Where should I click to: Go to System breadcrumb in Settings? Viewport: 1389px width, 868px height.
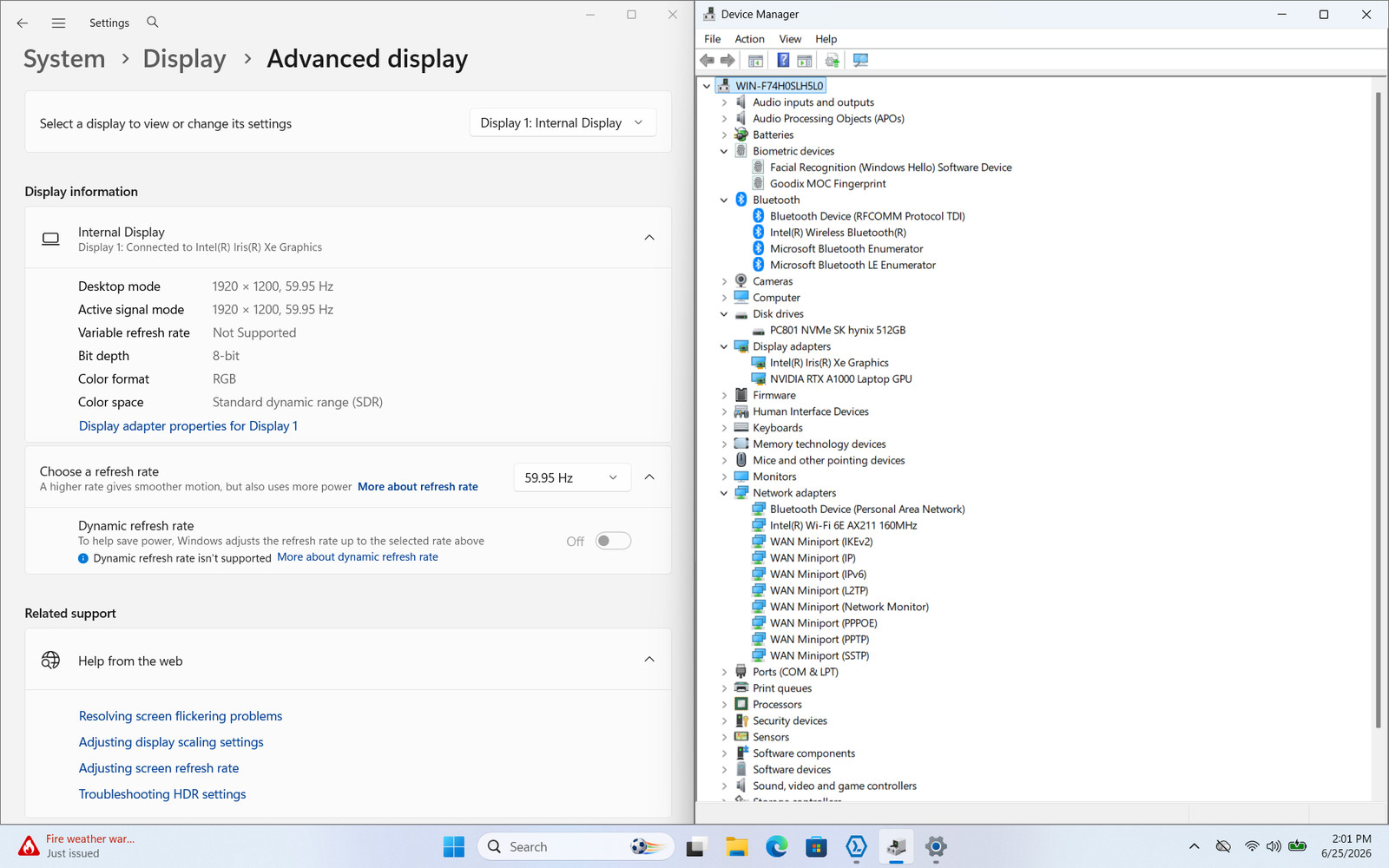coord(64,59)
